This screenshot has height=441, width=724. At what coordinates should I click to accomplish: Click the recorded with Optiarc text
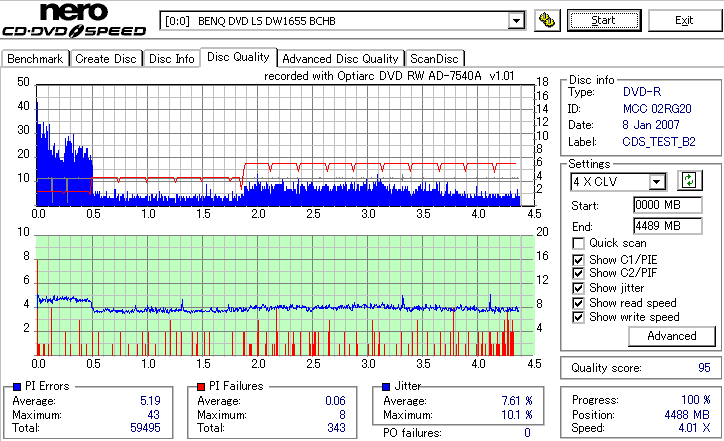[x=389, y=76]
